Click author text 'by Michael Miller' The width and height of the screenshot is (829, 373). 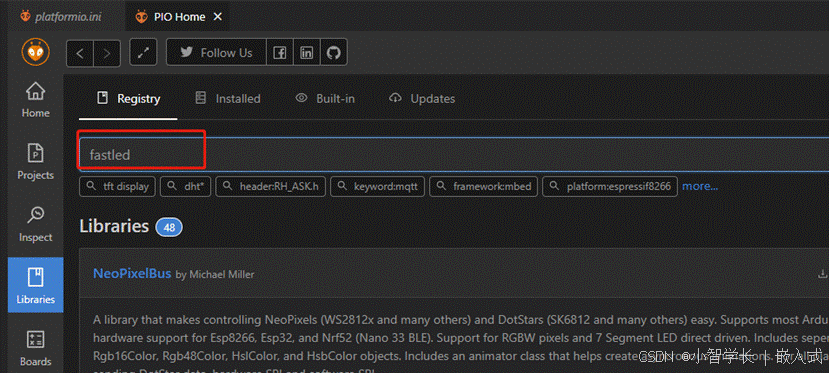click(215, 275)
